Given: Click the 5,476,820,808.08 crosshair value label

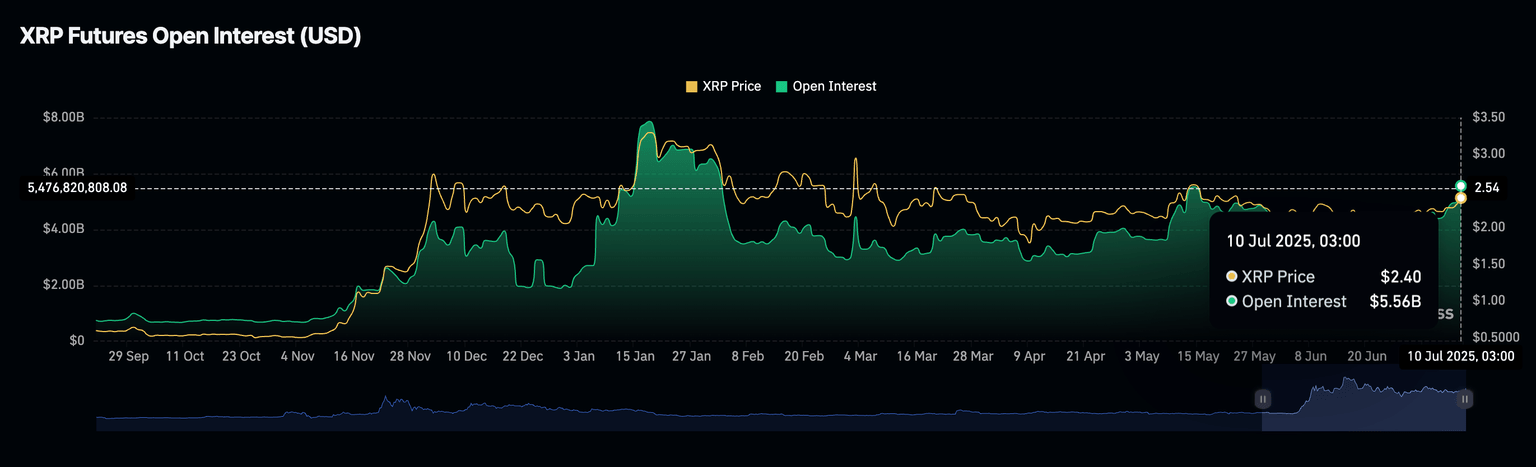Looking at the screenshot, I should (x=77, y=188).
